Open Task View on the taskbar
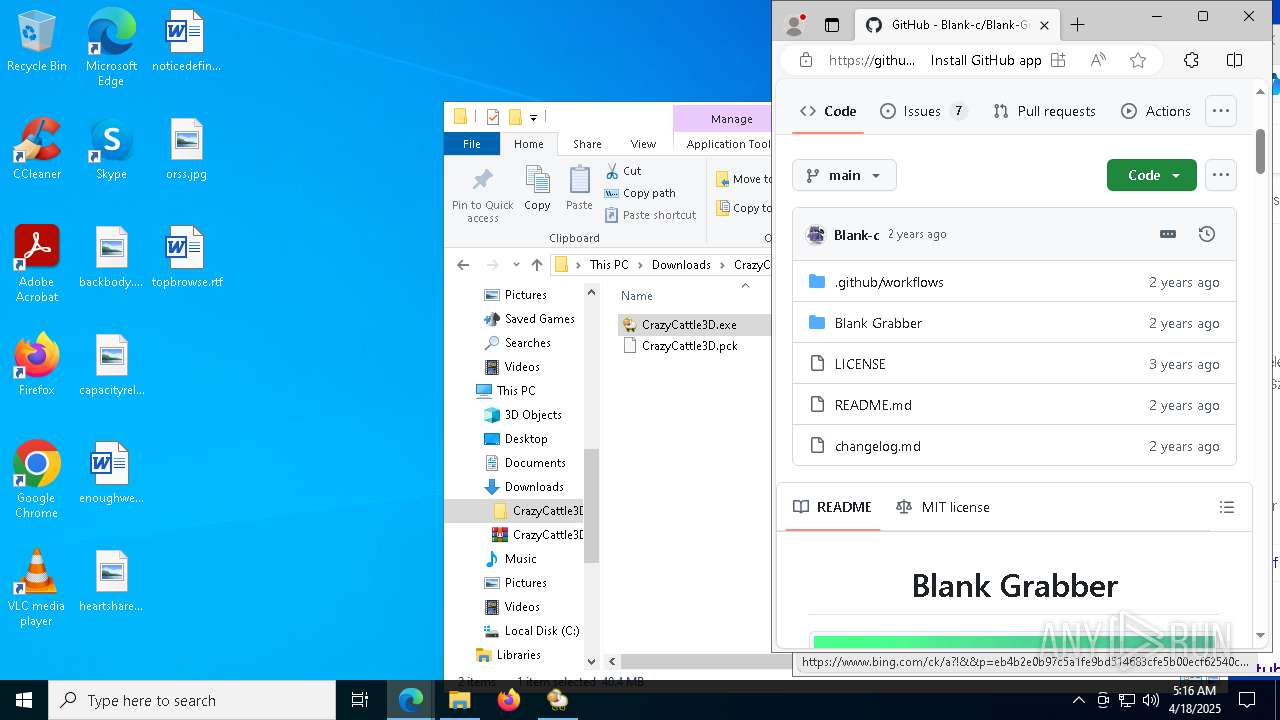This screenshot has height=720, width=1280. click(360, 700)
